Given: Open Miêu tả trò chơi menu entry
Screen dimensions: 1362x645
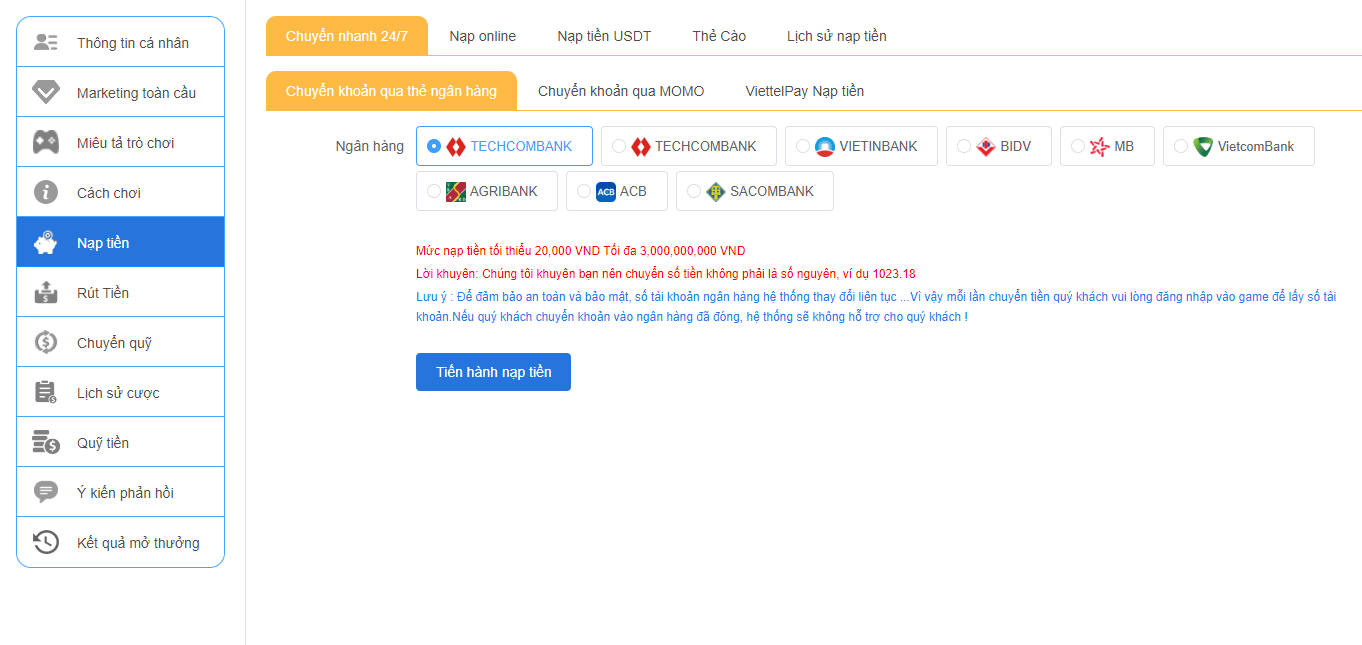Looking at the screenshot, I should [120, 142].
